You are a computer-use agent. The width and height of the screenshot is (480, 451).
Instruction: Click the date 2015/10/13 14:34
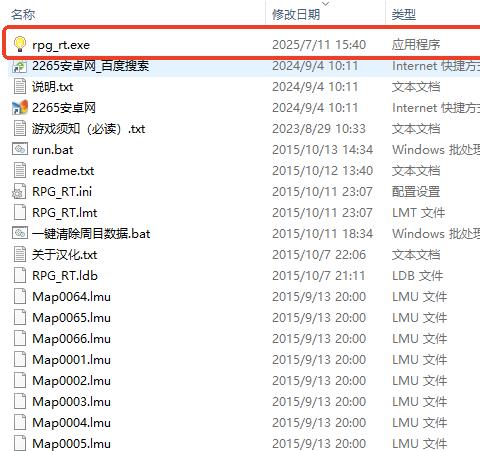click(322, 150)
